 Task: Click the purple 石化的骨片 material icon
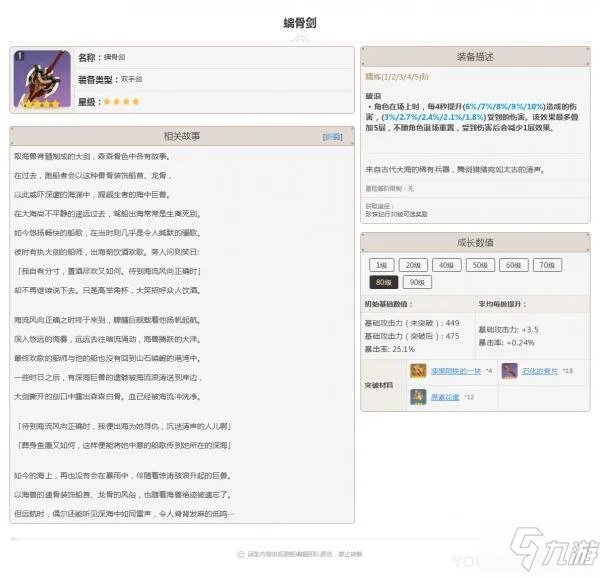509,371
